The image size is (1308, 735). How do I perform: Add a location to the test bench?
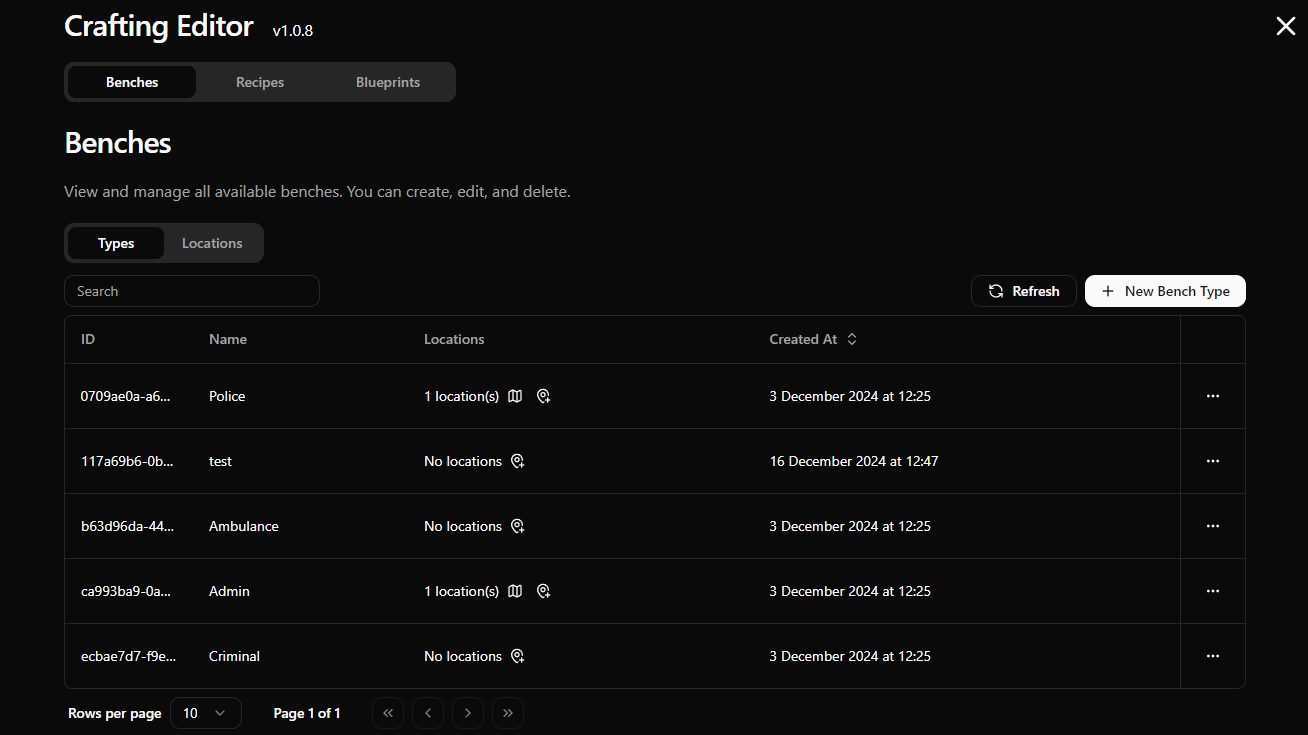[518, 461]
